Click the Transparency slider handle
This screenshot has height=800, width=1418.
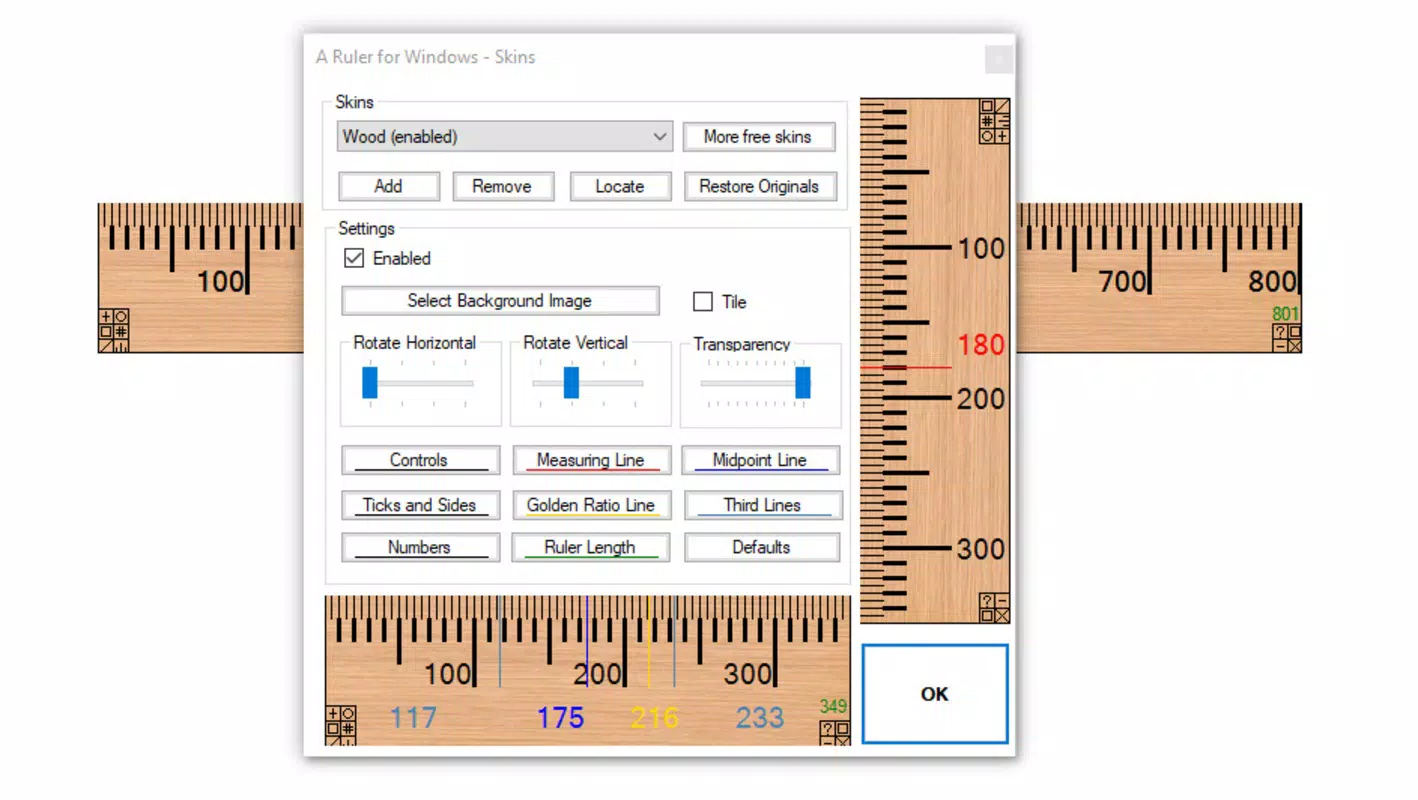tap(802, 383)
